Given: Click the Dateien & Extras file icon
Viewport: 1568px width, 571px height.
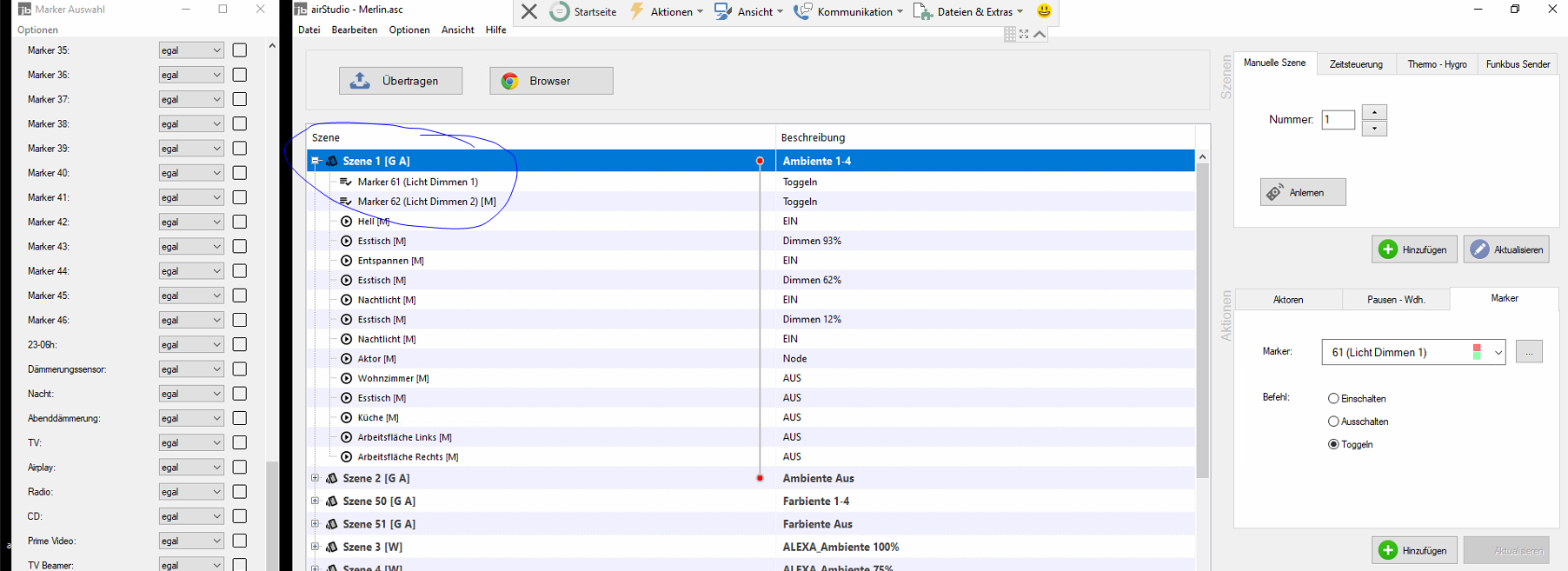Looking at the screenshot, I should tap(922, 11).
